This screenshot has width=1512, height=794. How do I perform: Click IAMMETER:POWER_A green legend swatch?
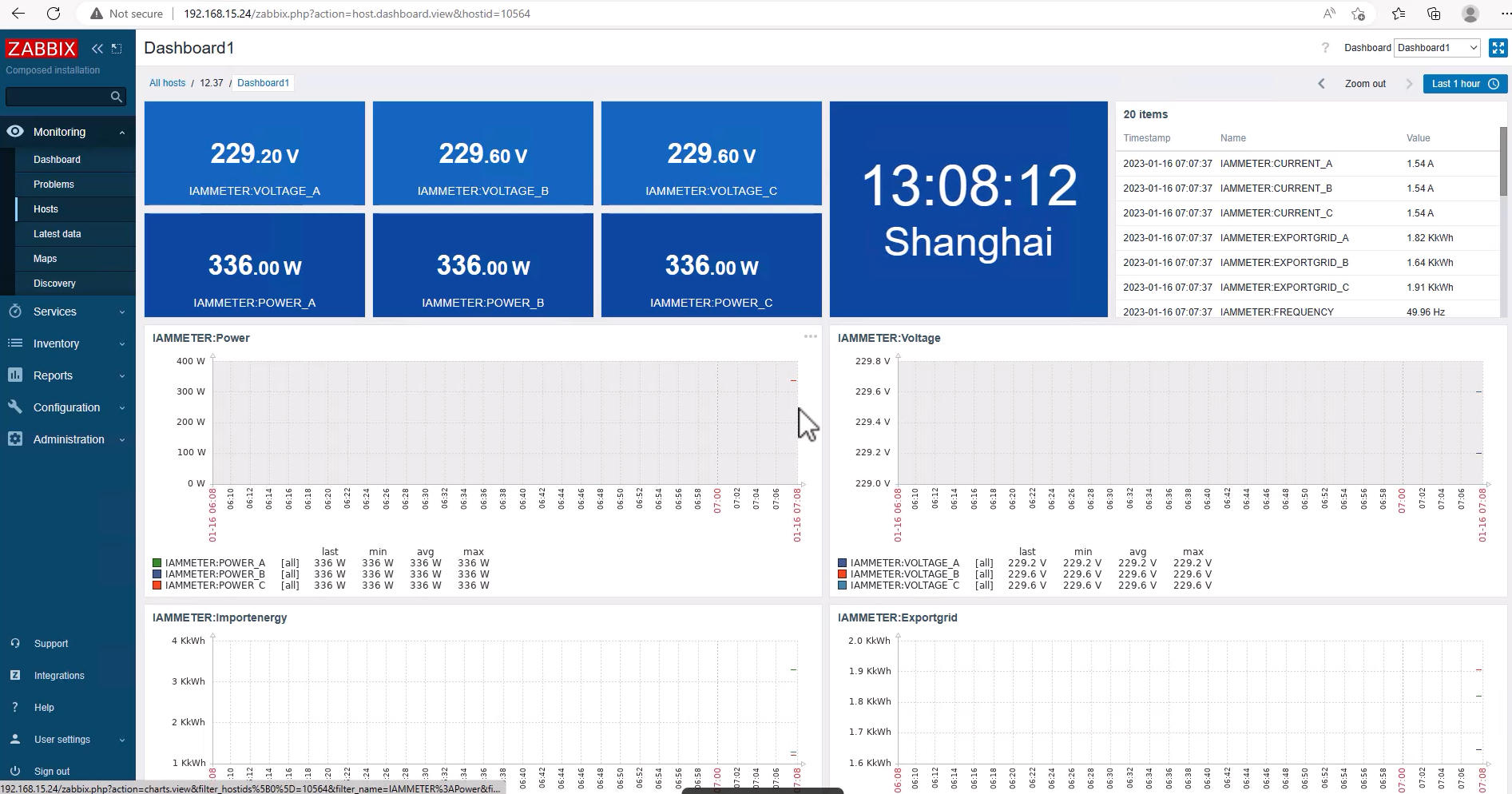click(157, 563)
